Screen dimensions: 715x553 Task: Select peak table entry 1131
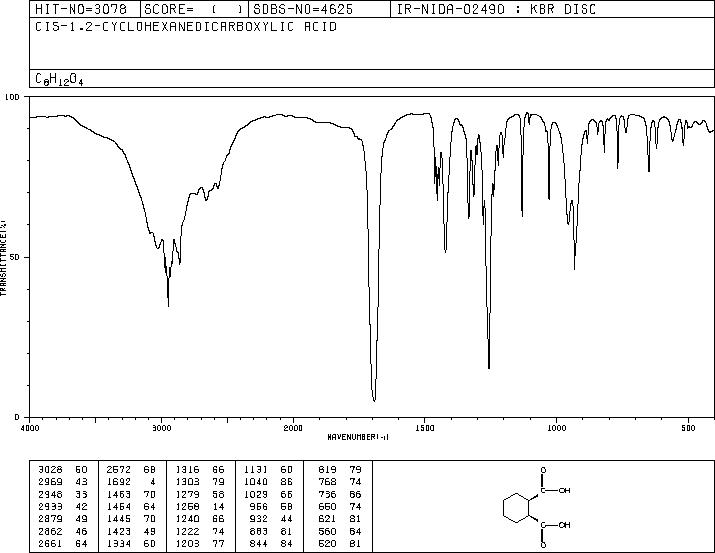(x=255, y=470)
